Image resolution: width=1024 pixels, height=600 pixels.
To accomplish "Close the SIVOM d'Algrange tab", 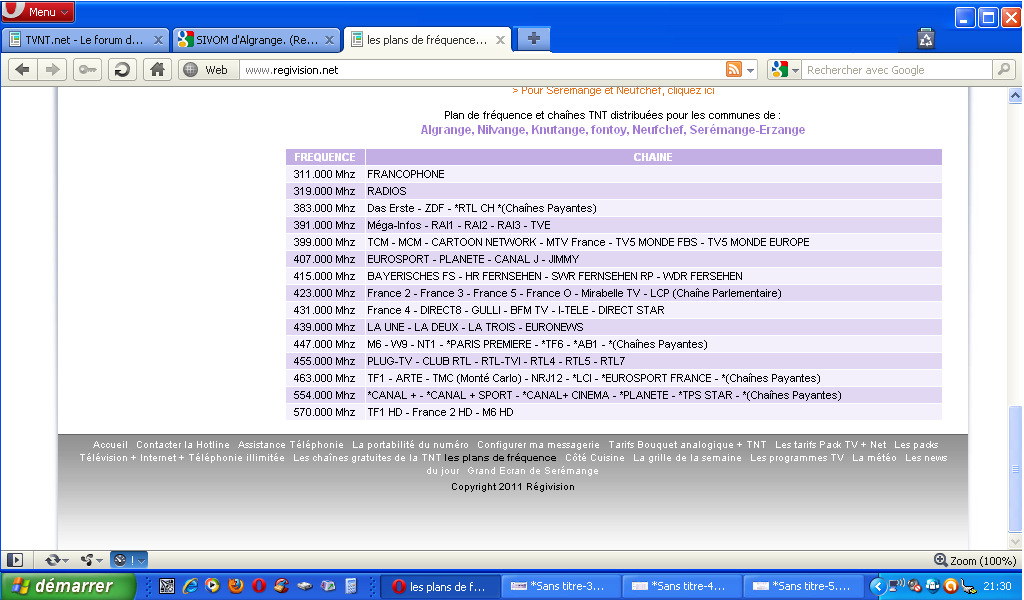I will 329,40.
